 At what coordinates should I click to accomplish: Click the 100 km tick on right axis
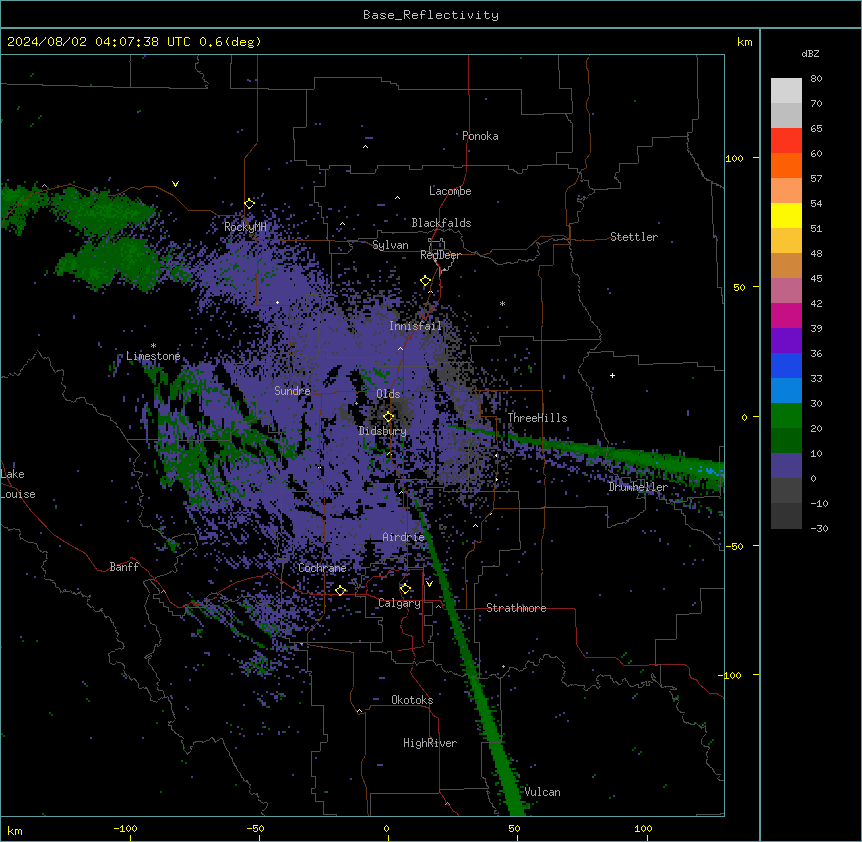pos(756,158)
